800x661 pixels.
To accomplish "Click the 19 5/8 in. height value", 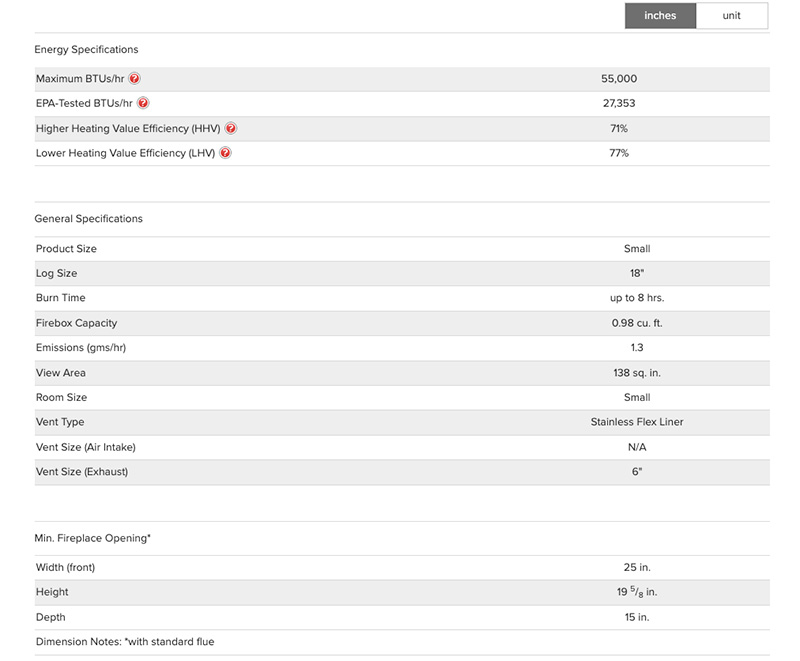I will [637, 592].
